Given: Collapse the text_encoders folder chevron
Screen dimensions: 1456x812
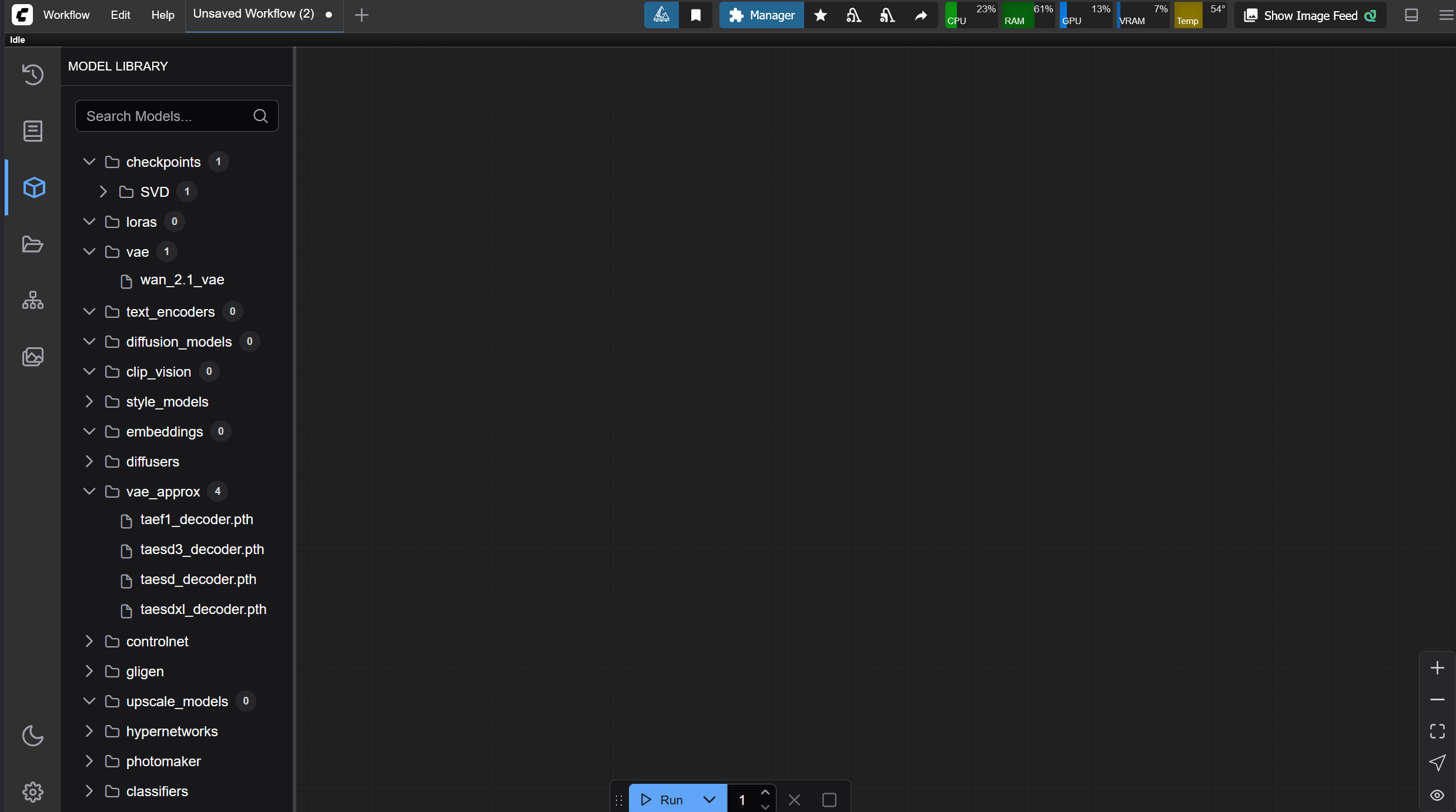Looking at the screenshot, I should pyautogui.click(x=89, y=311).
